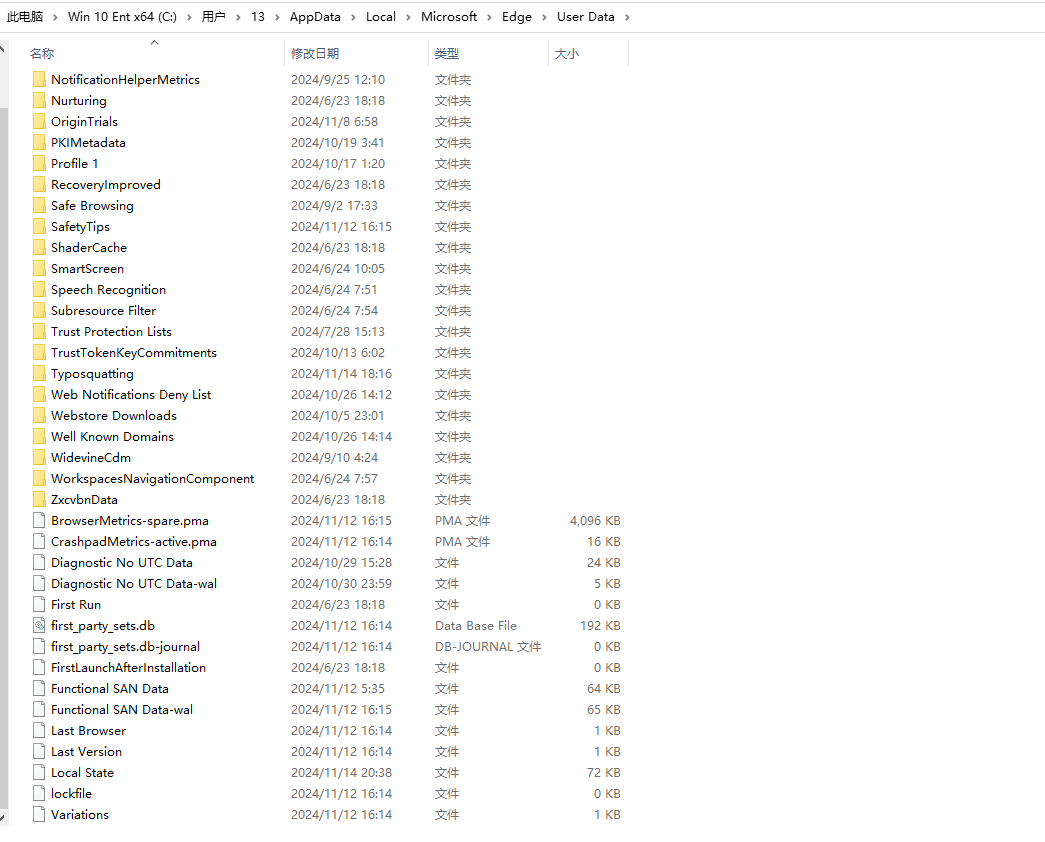Click the Profile 1 folder icon
The height and width of the screenshot is (842, 1045).
(39, 163)
